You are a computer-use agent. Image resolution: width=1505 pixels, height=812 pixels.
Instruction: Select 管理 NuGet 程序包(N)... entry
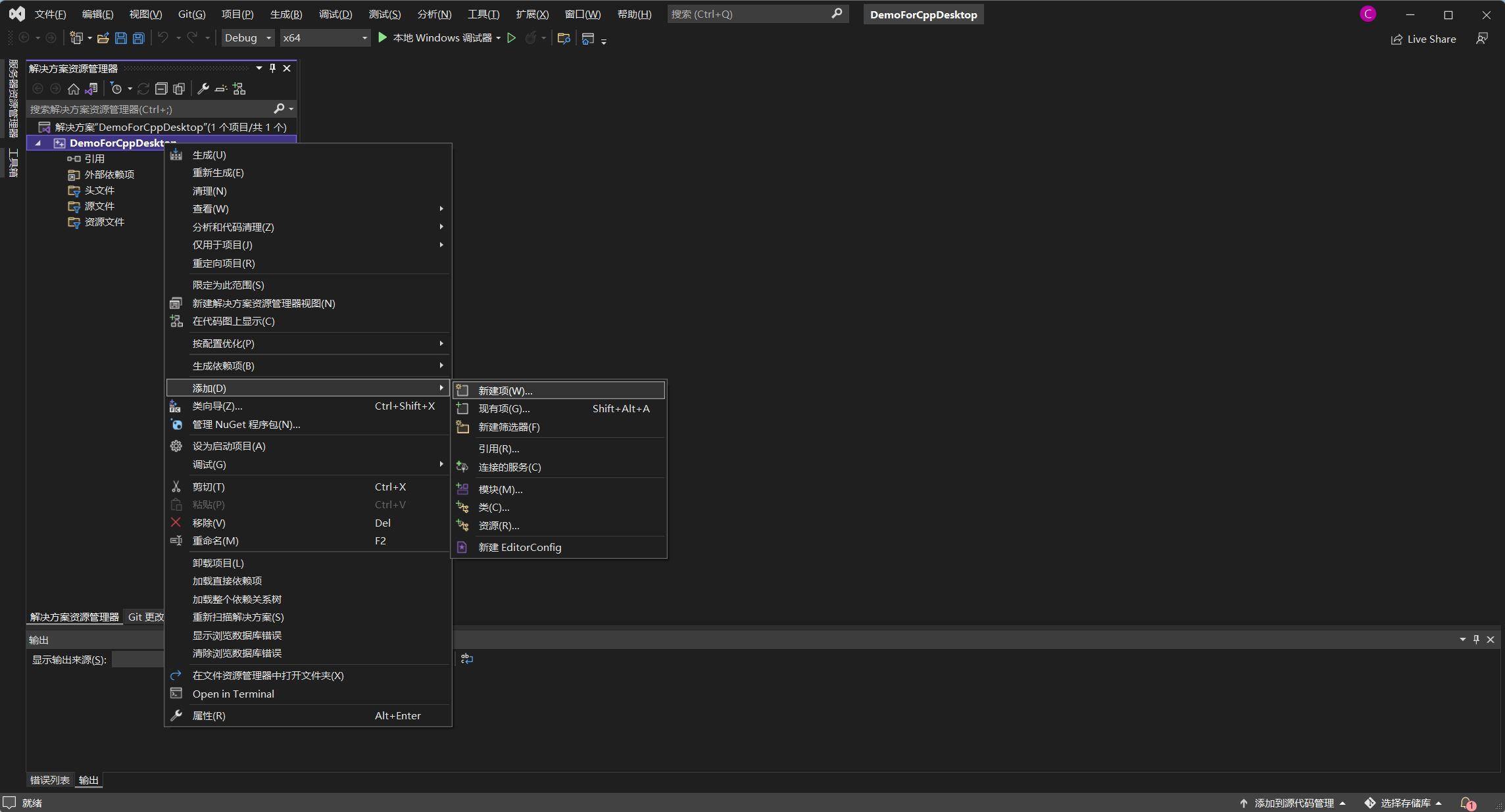pyautogui.click(x=308, y=425)
